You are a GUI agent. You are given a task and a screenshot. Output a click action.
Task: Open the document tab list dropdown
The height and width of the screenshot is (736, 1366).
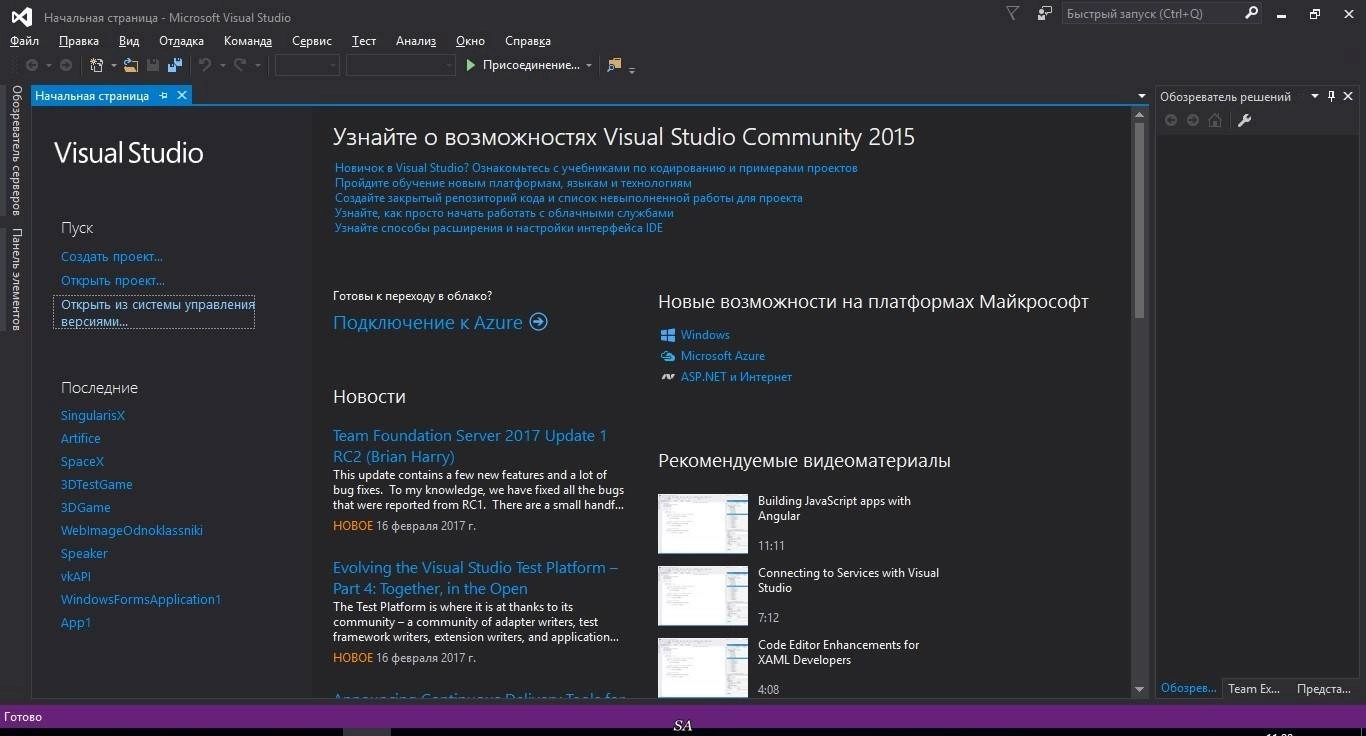coord(1142,96)
